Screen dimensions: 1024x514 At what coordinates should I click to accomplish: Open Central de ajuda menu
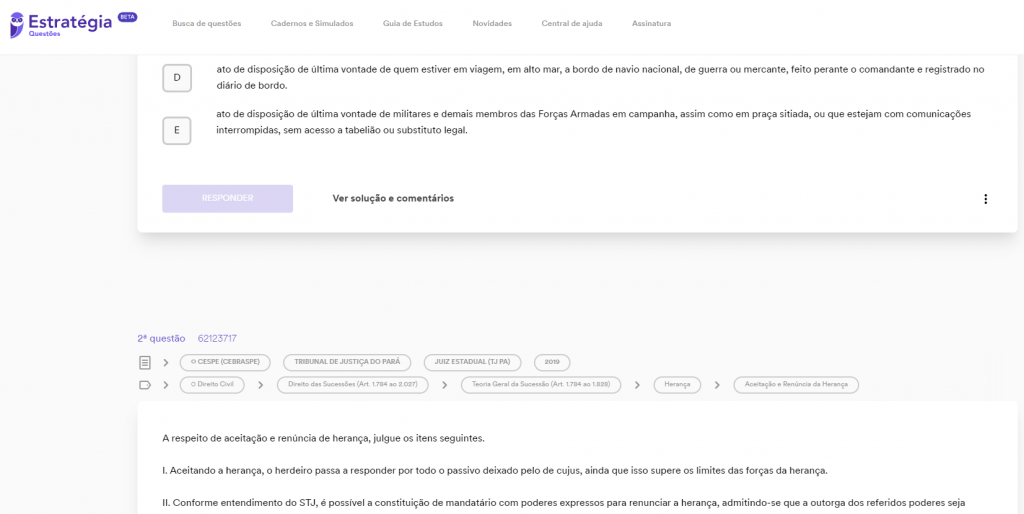pyautogui.click(x=572, y=24)
